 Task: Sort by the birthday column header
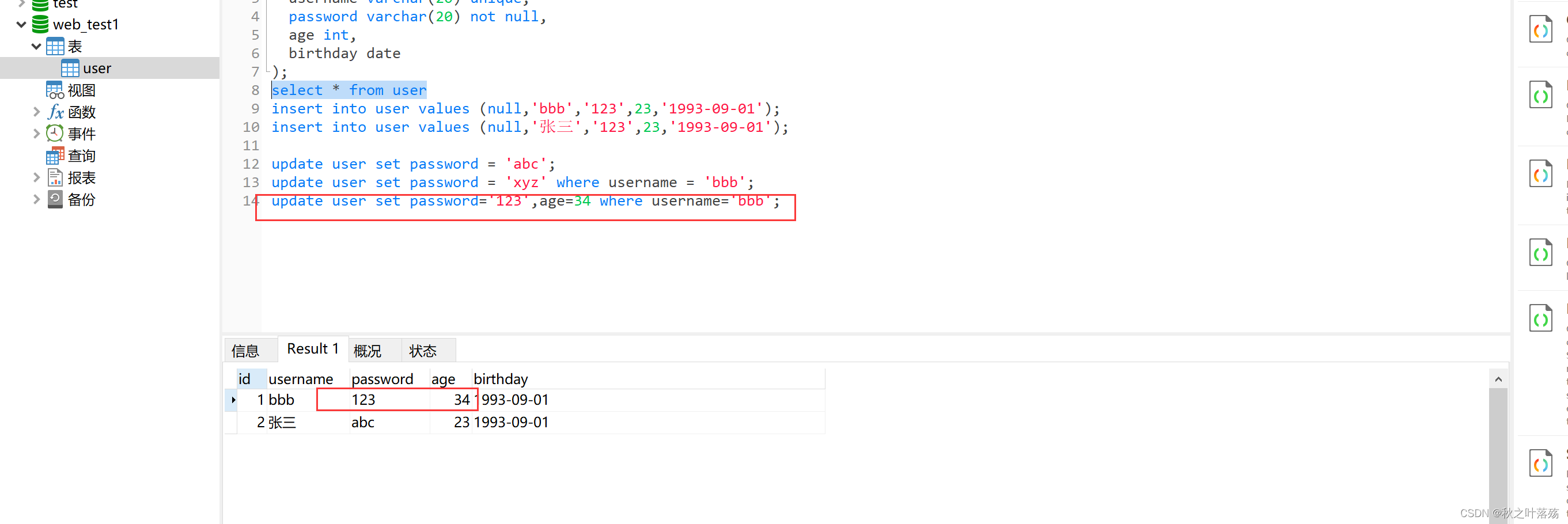(648, 379)
